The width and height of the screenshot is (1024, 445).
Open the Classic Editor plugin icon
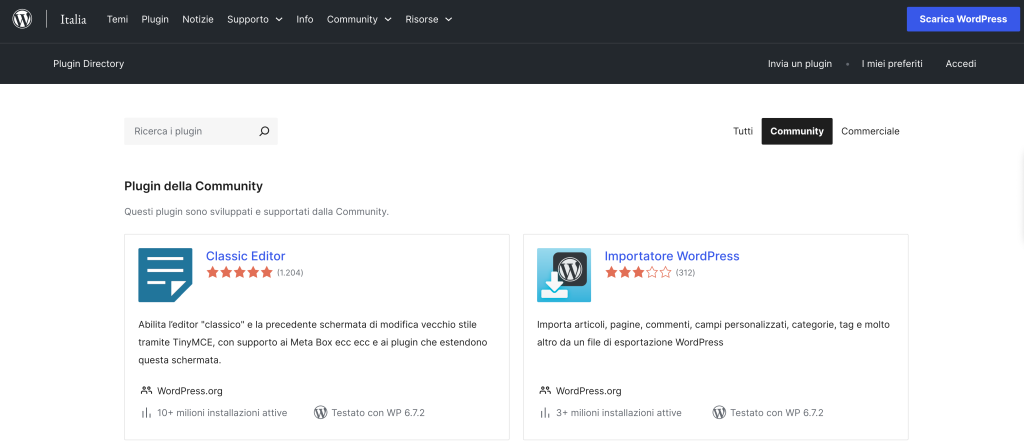[x=165, y=275]
